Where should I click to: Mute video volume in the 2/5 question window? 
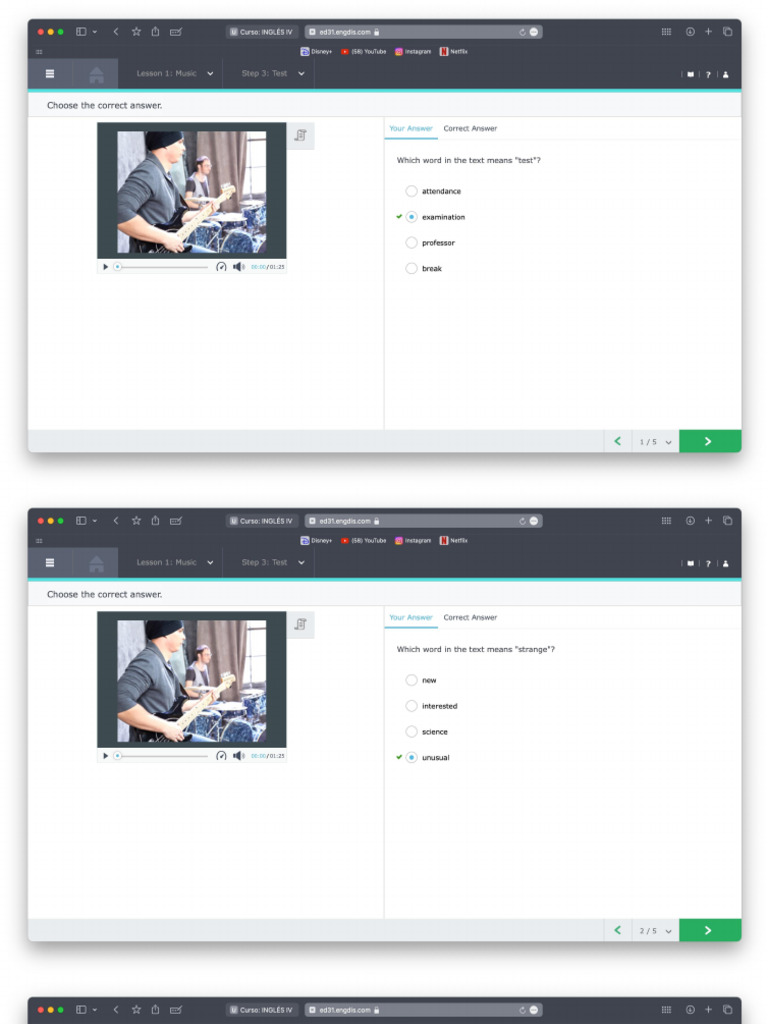(x=238, y=756)
